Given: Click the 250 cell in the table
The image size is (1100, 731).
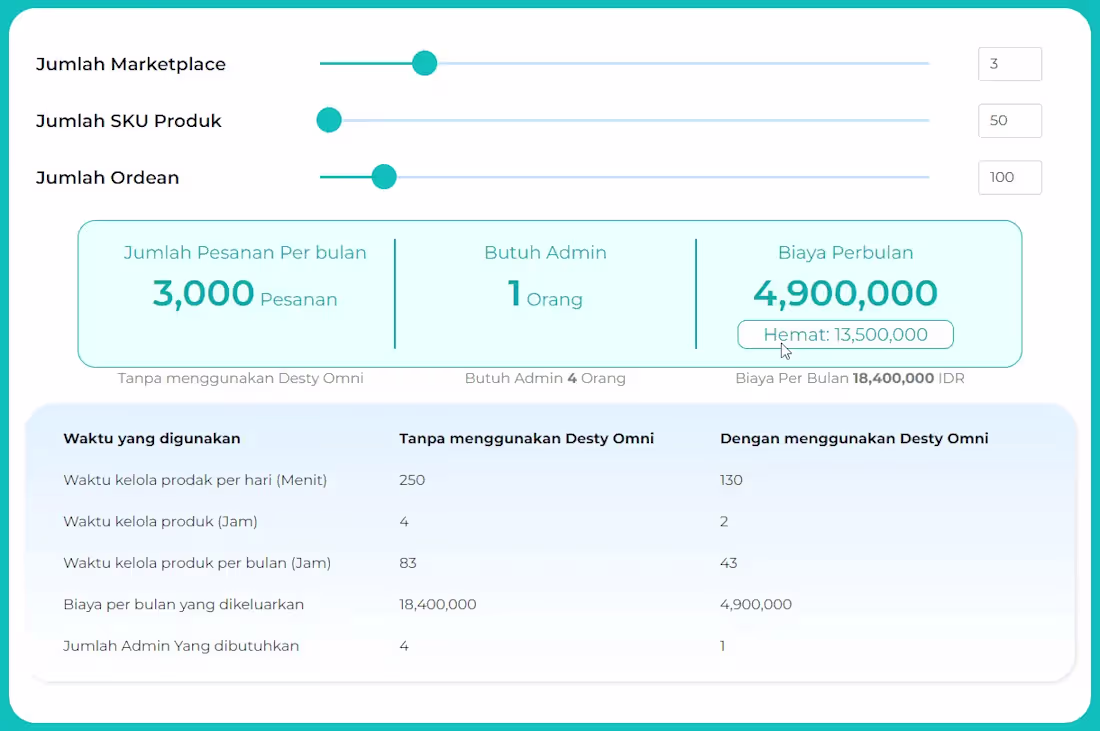Looking at the screenshot, I should point(412,480).
